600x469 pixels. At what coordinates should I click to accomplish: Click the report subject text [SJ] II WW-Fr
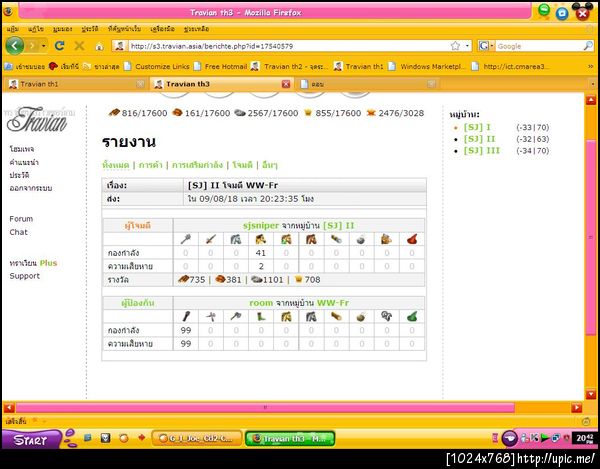pos(233,185)
